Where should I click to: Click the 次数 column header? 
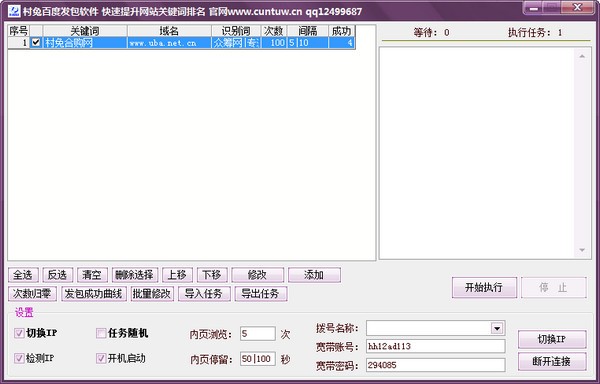[x=274, y=31]
